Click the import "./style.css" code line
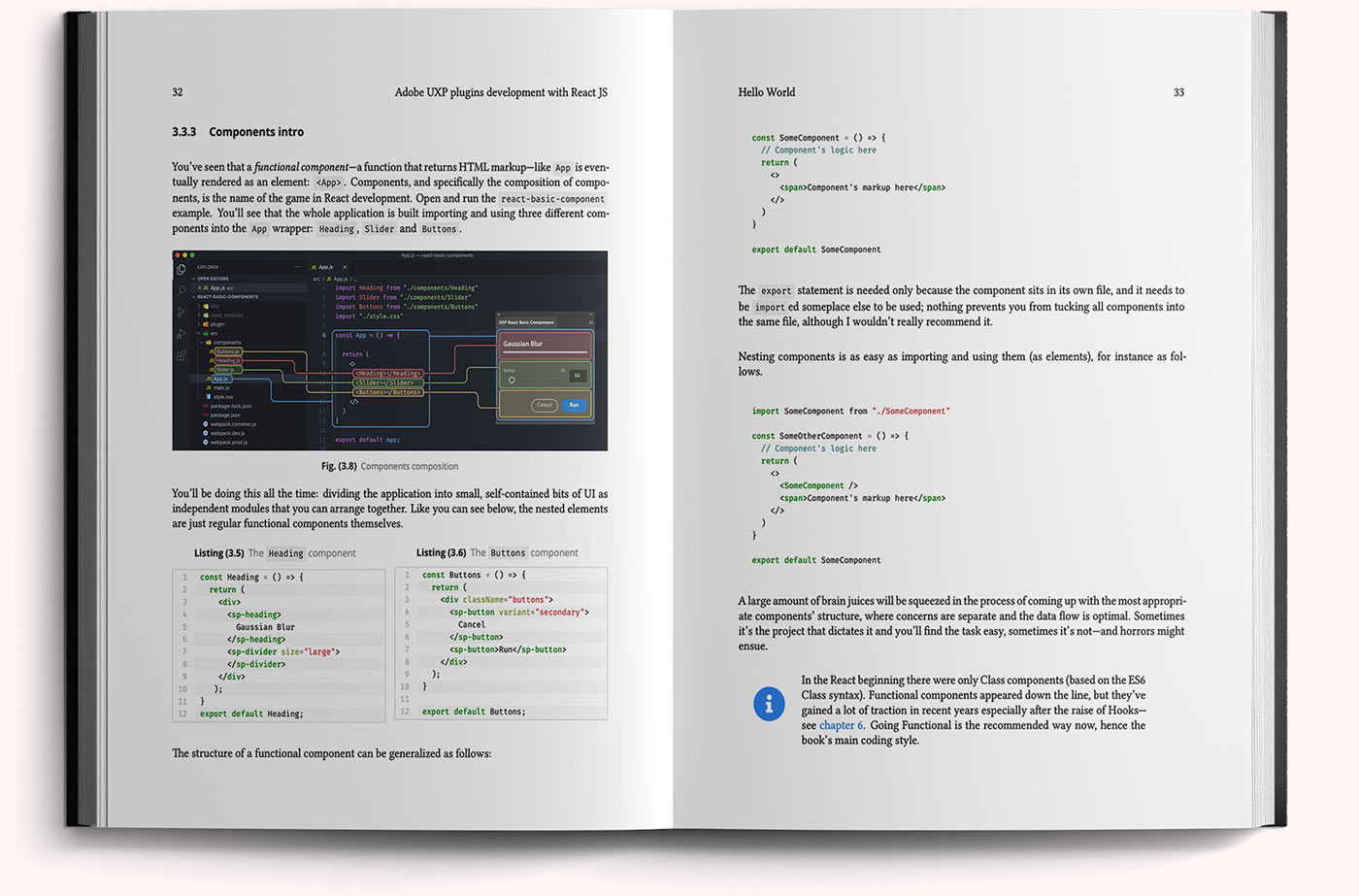 tap(369, 316)
